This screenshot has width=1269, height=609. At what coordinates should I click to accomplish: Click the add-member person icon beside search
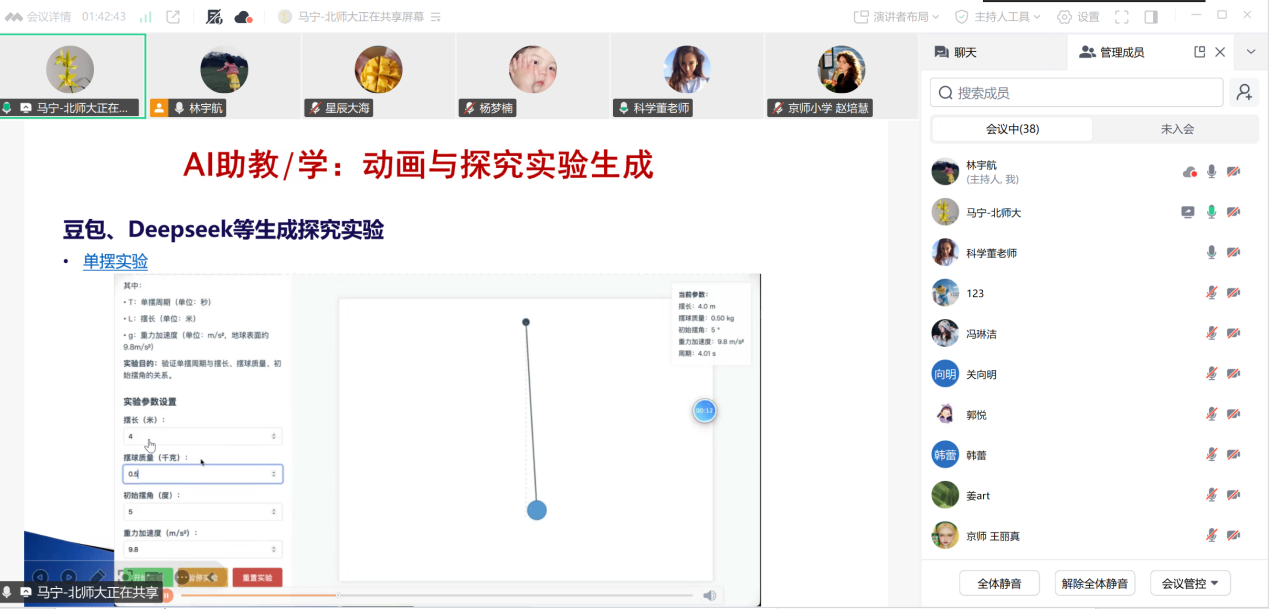click(1243, 92)
